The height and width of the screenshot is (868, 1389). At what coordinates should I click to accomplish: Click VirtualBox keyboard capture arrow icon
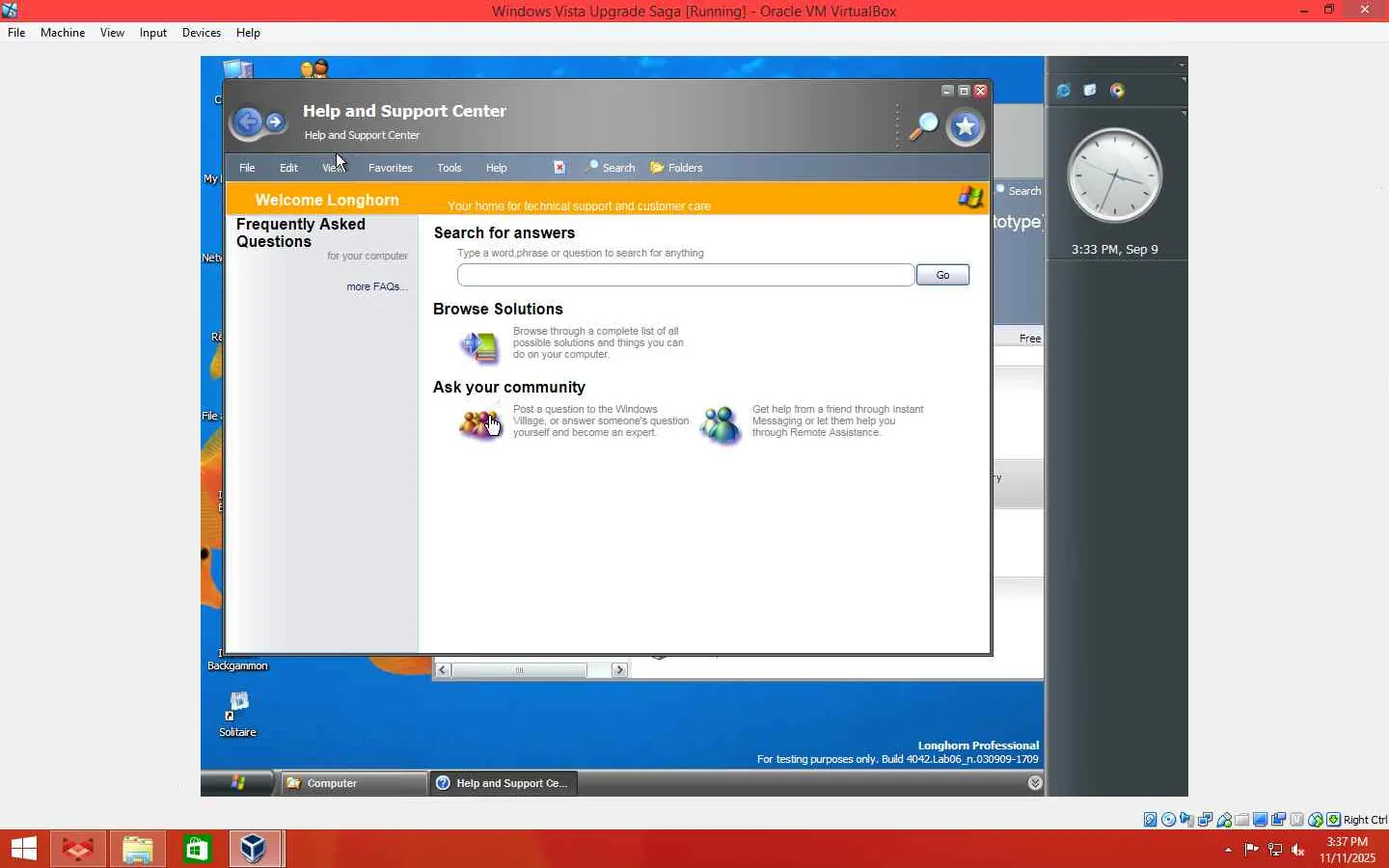coord(1333,820)
